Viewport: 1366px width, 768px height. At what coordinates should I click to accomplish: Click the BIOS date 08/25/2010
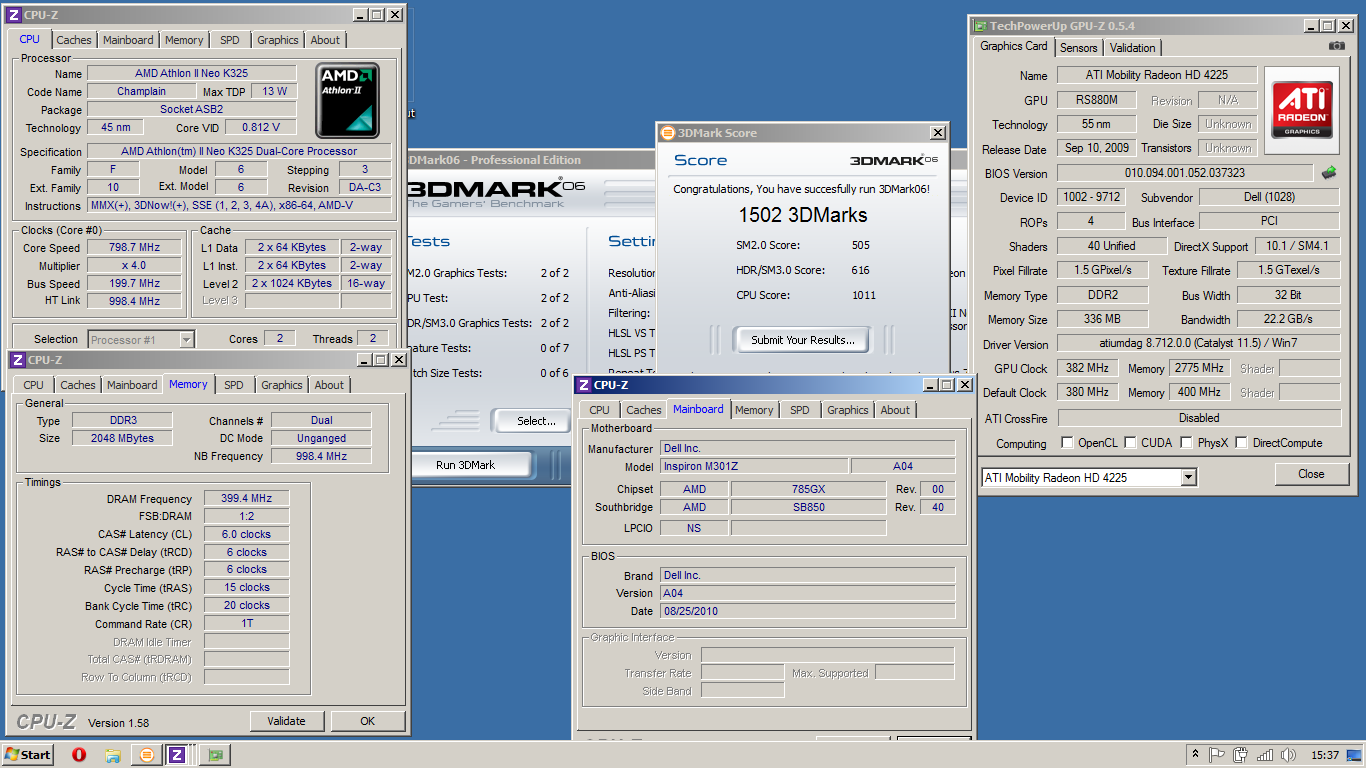[808, 611]
